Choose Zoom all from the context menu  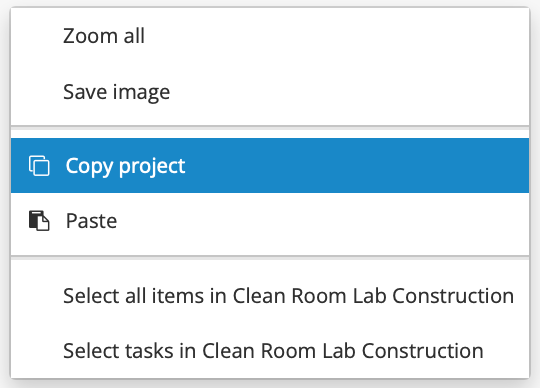point(270,36)
